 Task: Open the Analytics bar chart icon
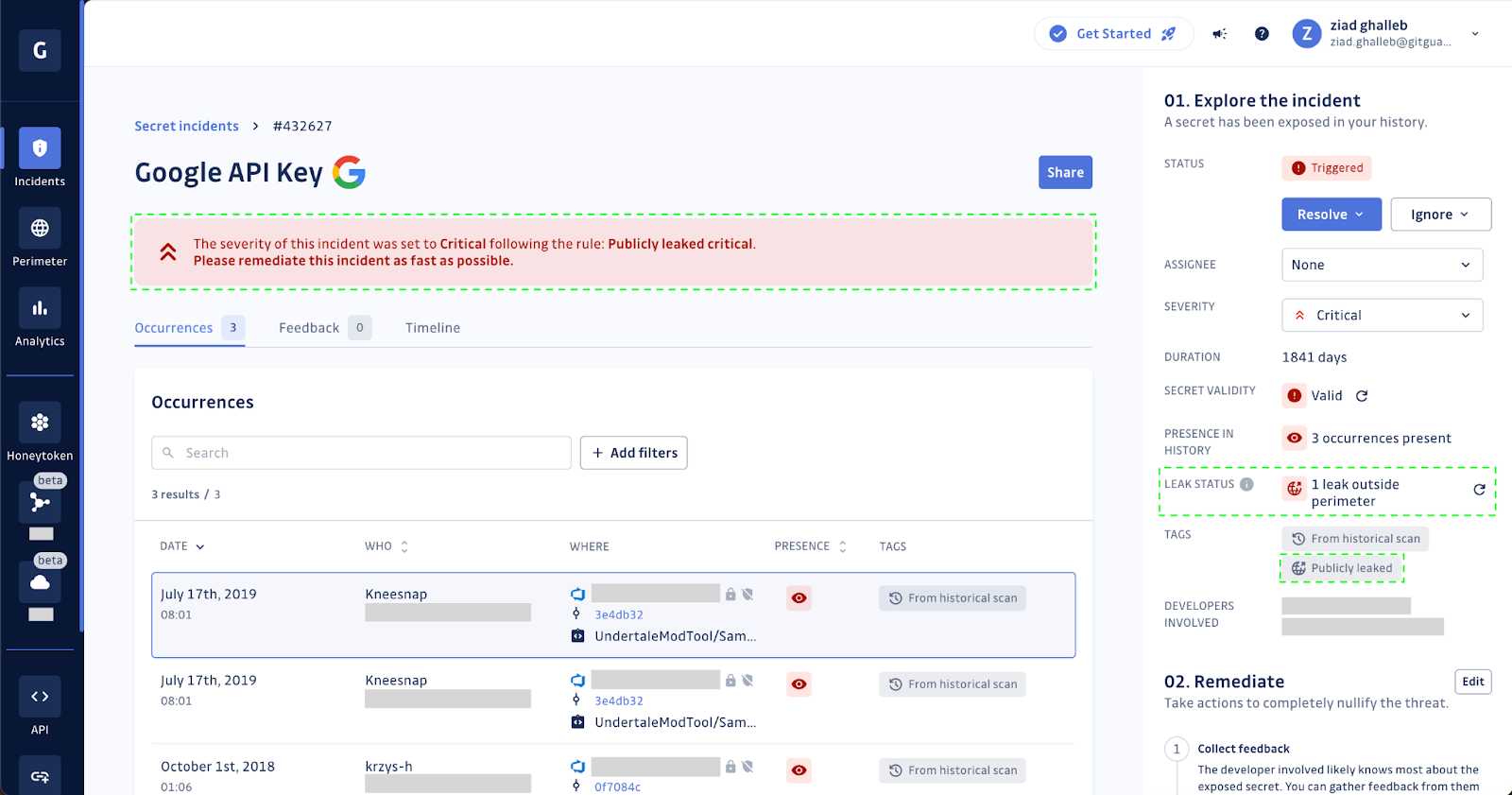40,308
